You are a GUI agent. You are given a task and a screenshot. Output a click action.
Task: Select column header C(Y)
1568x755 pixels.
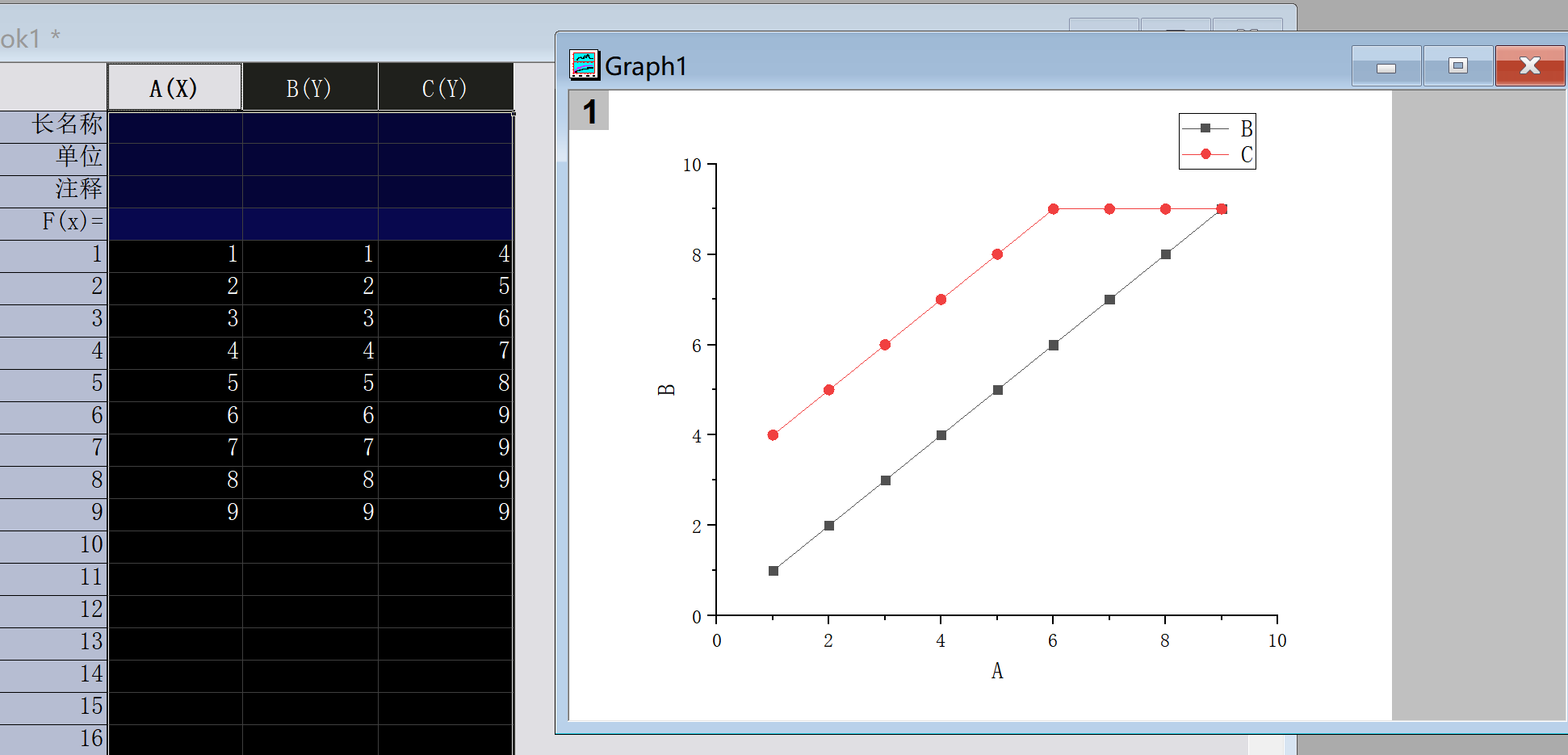click(x=446, y=87)
